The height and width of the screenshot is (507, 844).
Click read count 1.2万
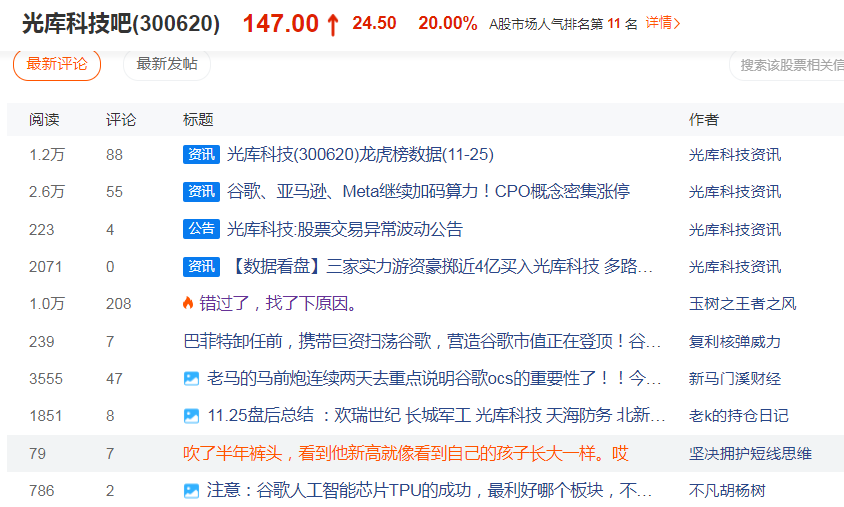46,155
